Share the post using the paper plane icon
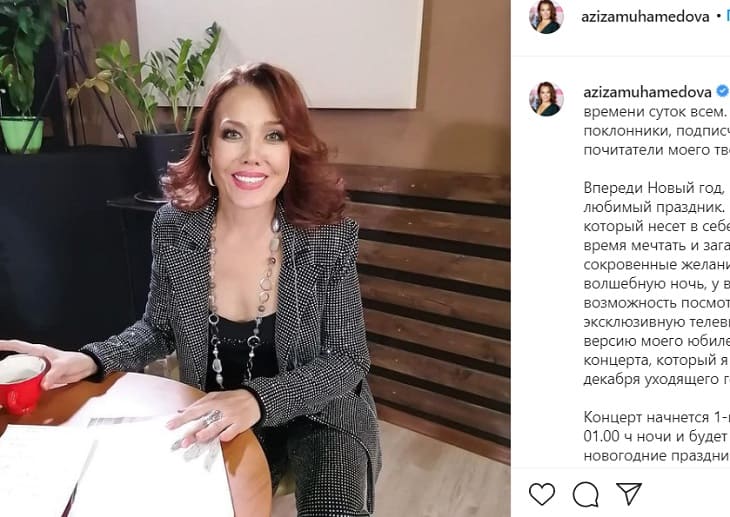Viewport: 730px width, 517px height. pos(629,494)
